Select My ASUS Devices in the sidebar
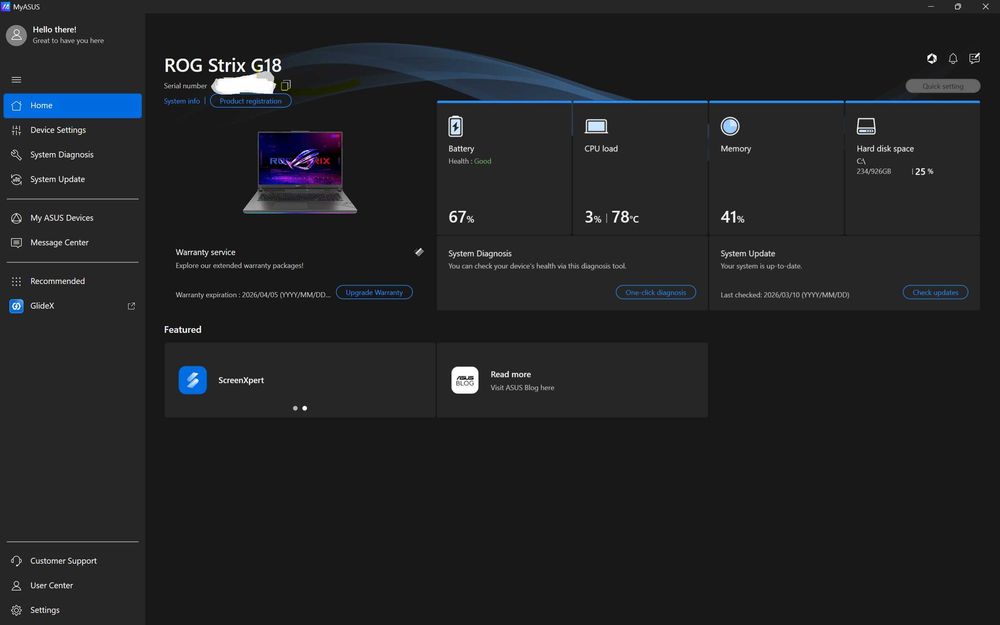This screenshot has height=625, width=1000. [x=73, y=218]
